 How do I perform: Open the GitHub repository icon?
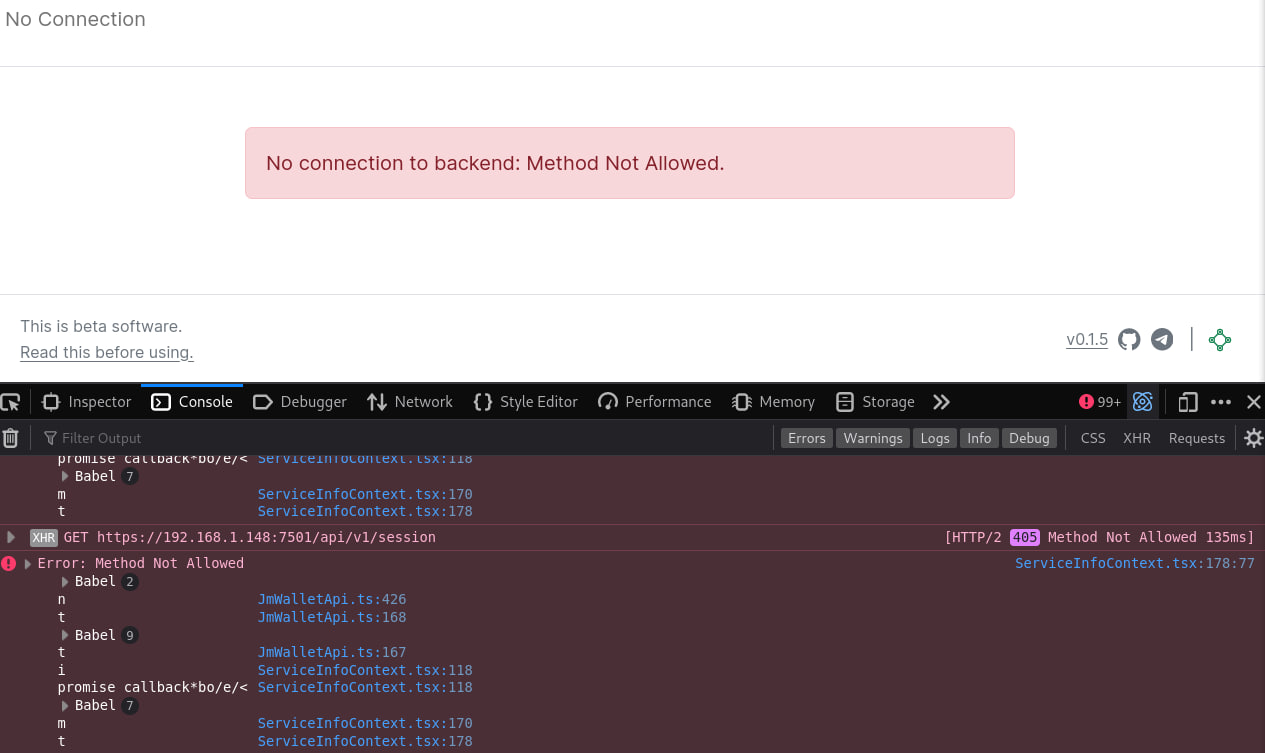point(1129,340)
